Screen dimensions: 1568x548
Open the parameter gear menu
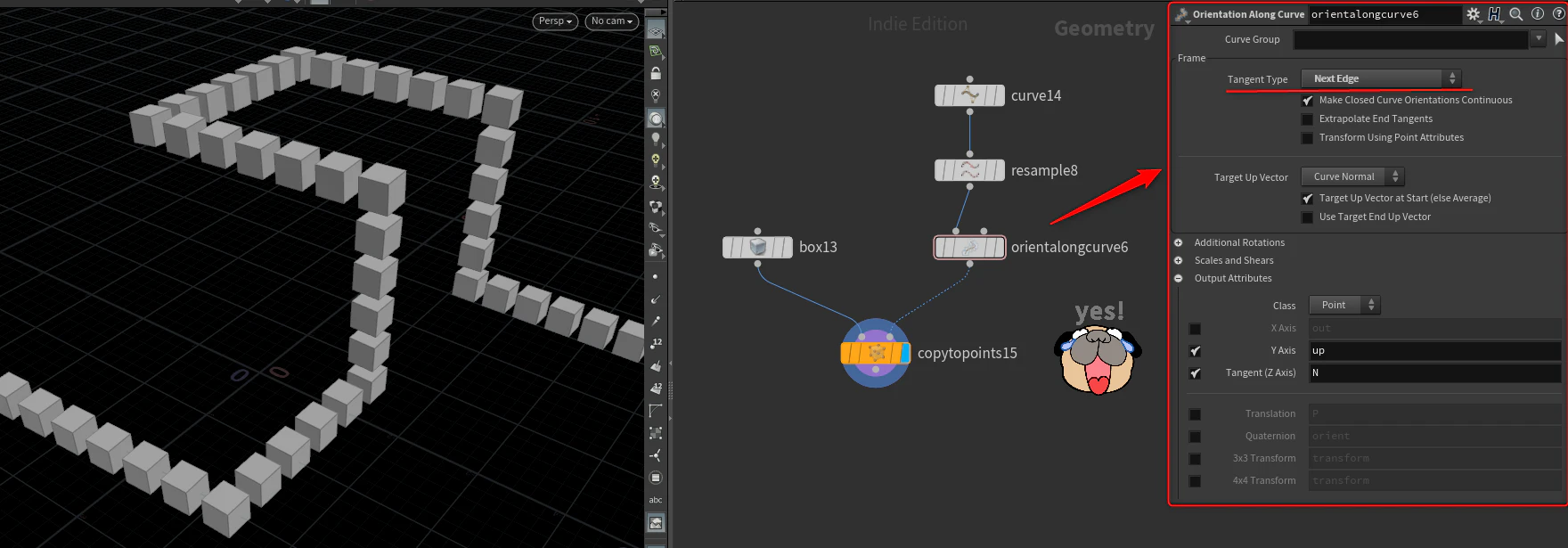[x=1473, y=14]
